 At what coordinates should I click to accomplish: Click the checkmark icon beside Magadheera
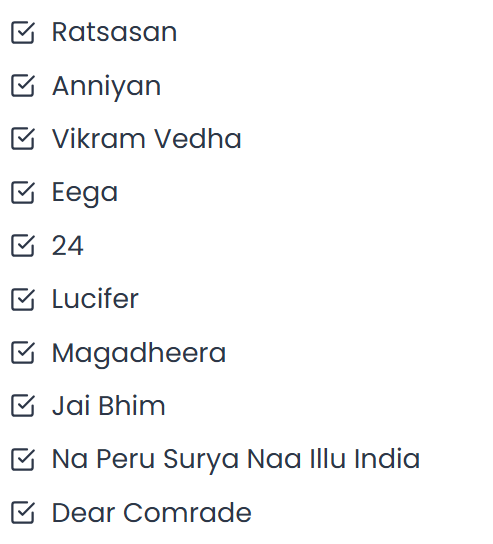pyautogui.click(x=23, y=352)
